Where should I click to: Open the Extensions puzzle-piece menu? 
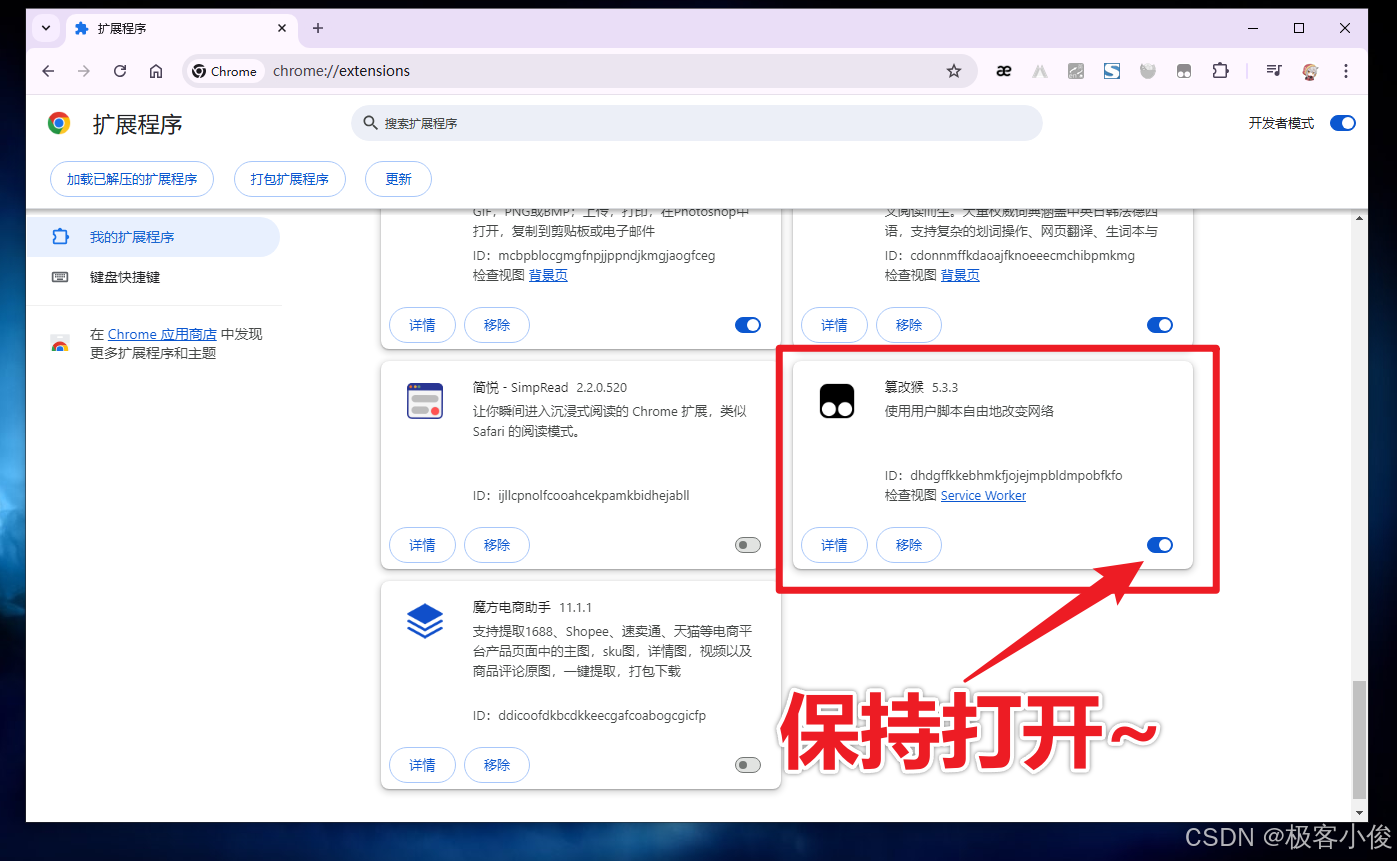[x=1220, y=71]
